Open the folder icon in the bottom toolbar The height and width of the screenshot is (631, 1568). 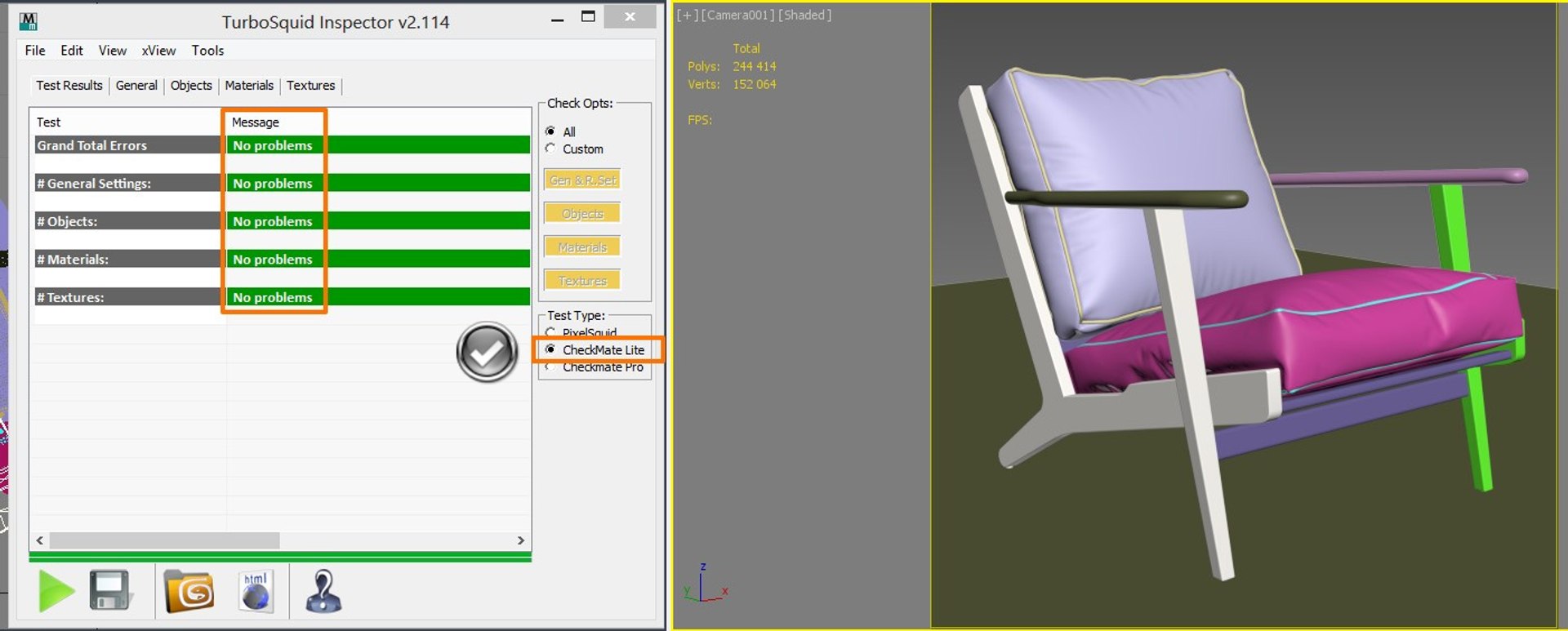pyautogui.click(x=189, y=591)
